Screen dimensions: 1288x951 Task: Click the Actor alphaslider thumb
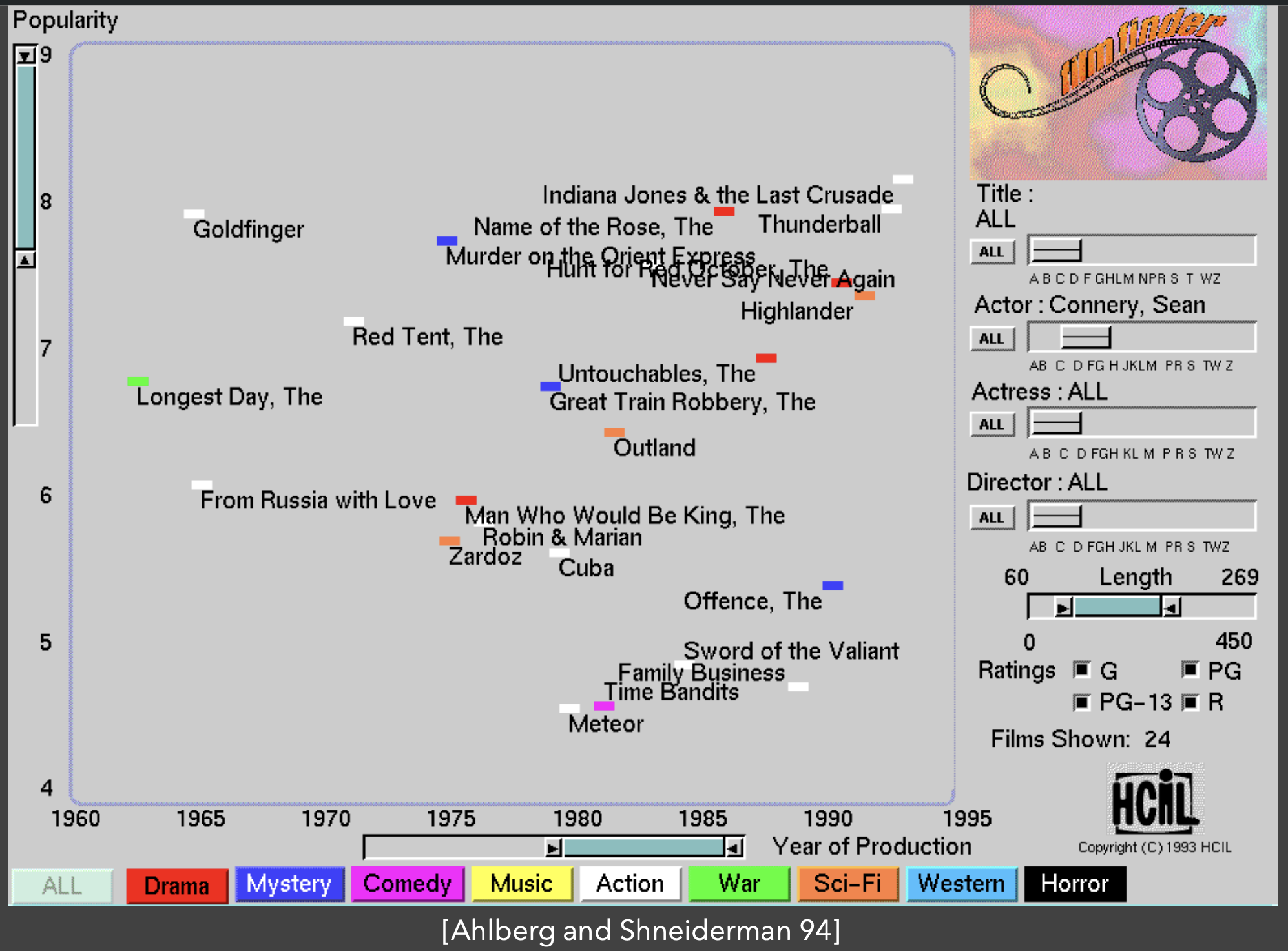click(x=1086, y=337)
